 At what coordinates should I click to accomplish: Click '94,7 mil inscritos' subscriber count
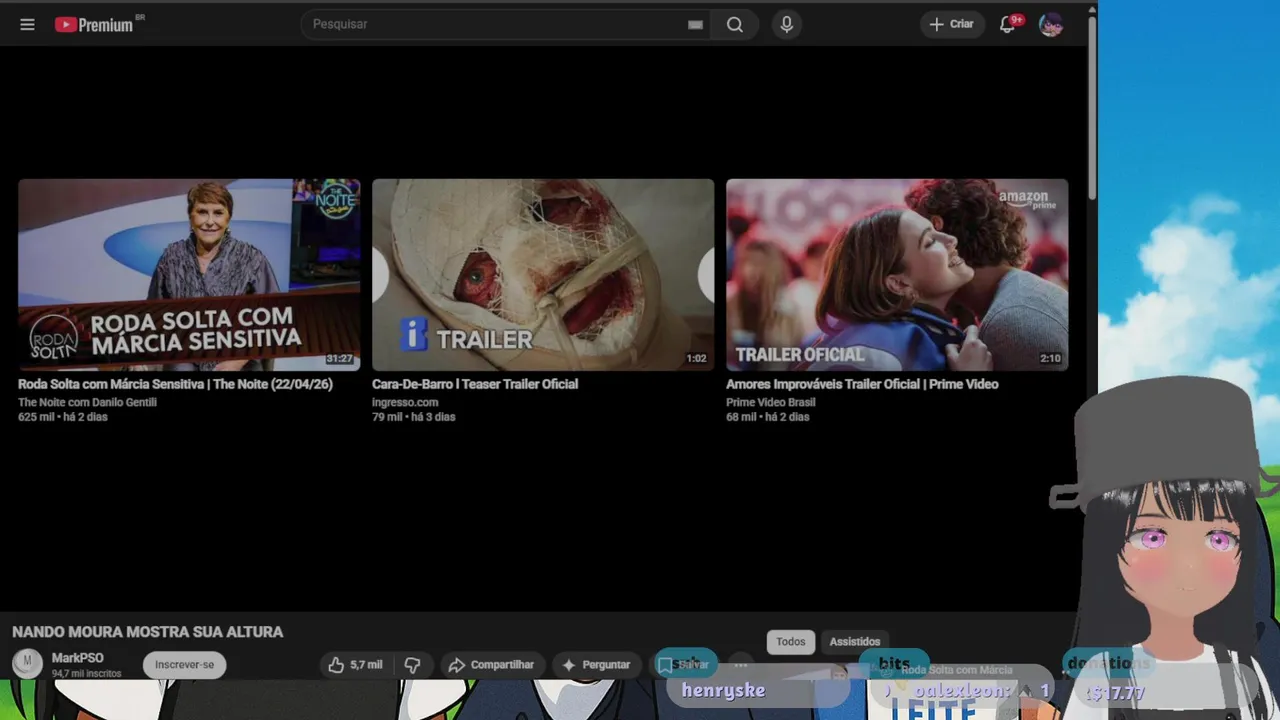tap(86, 674)
